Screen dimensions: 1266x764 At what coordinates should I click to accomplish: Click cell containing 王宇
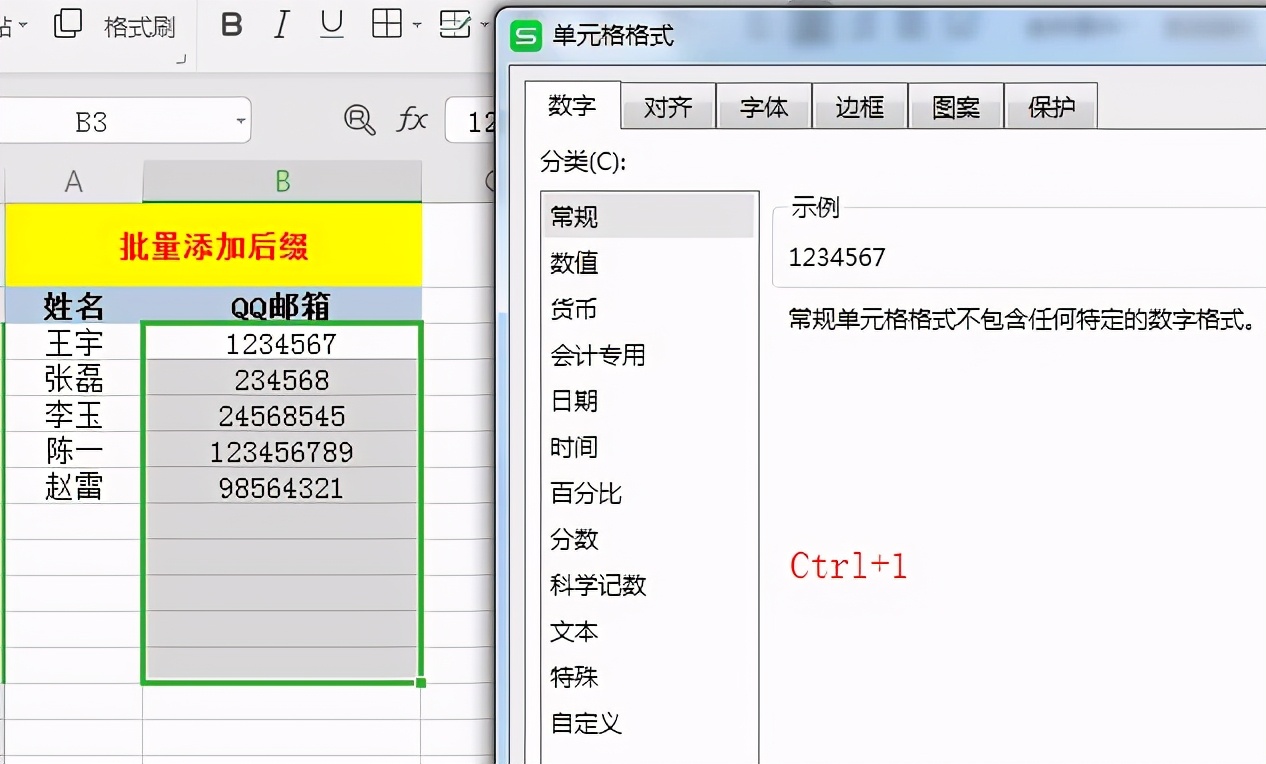pos(74,342)
